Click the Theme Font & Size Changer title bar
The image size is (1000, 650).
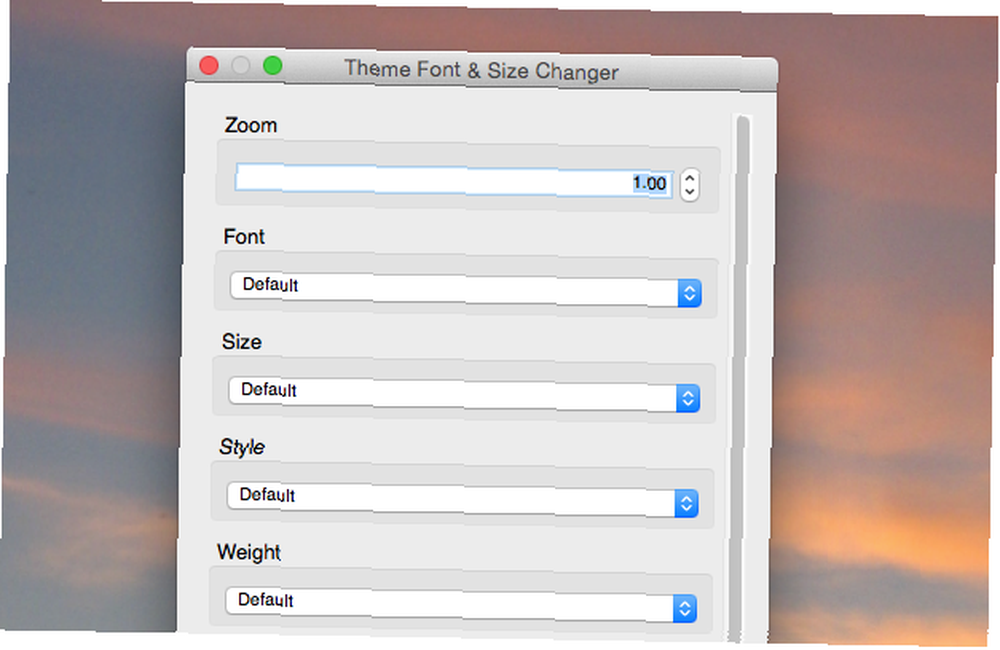(x=482, y=70)
